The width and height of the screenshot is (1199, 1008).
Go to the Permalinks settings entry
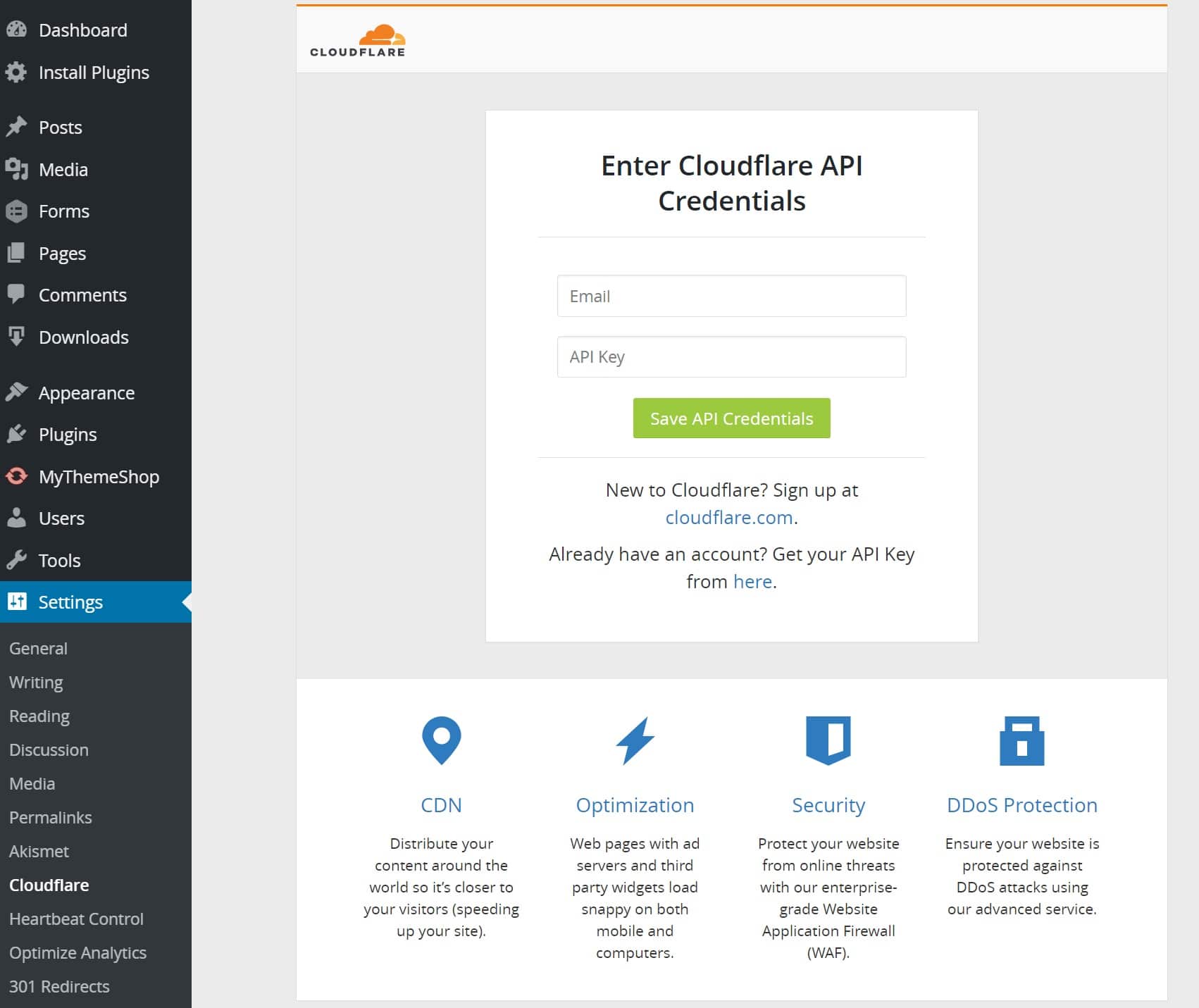point(50,817)
